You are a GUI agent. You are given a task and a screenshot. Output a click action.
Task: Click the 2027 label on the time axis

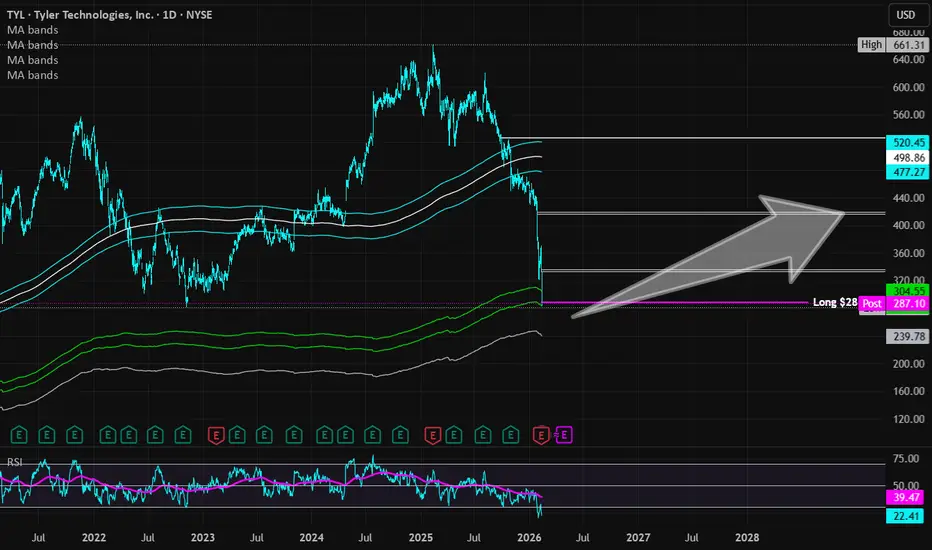[638, 538]
